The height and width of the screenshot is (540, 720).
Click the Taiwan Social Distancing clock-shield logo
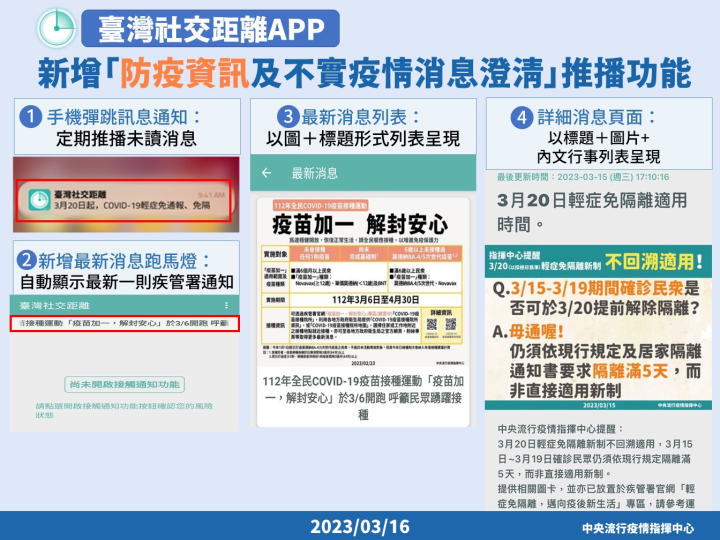coord(54,27)
